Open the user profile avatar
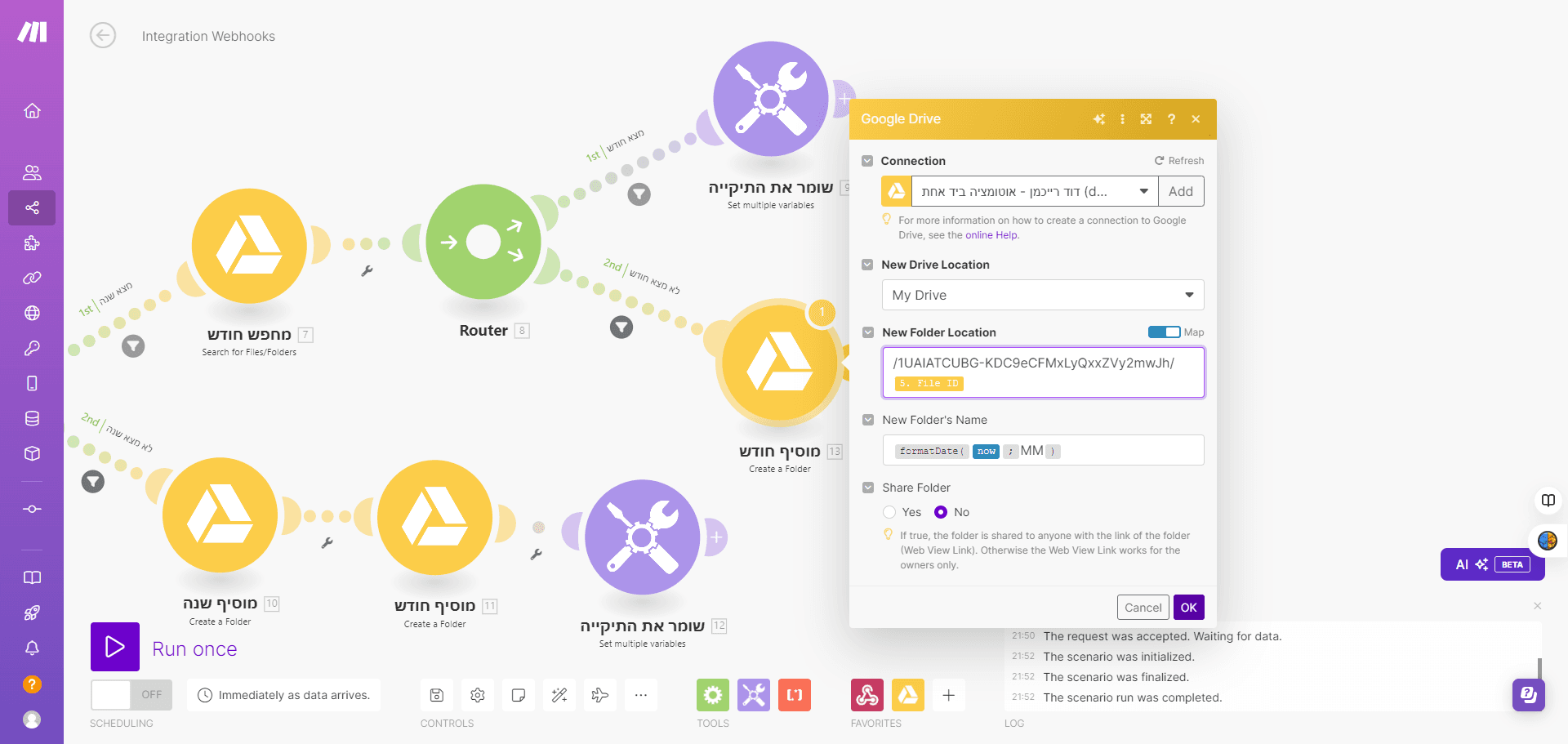Screen dimensions: 1568x744 click(32, 719)
